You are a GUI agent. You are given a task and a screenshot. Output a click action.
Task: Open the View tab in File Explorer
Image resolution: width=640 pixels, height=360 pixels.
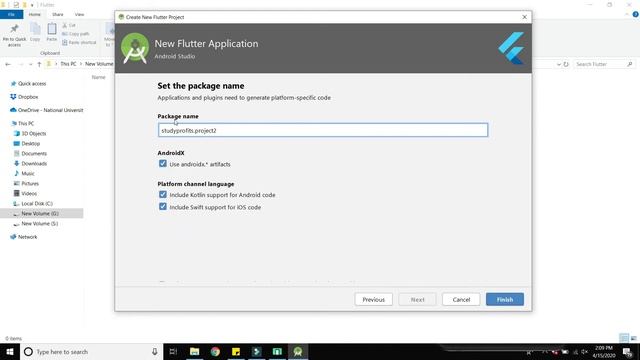79,14
